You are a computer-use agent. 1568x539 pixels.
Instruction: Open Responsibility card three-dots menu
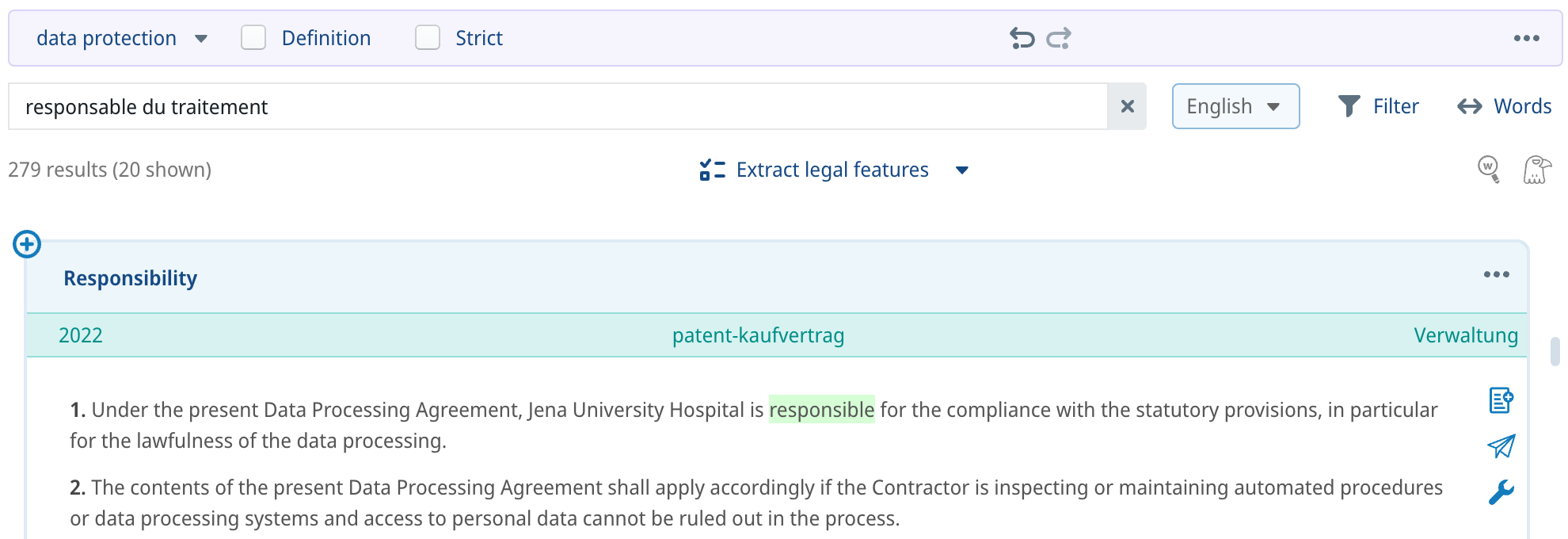(1496, 274)
